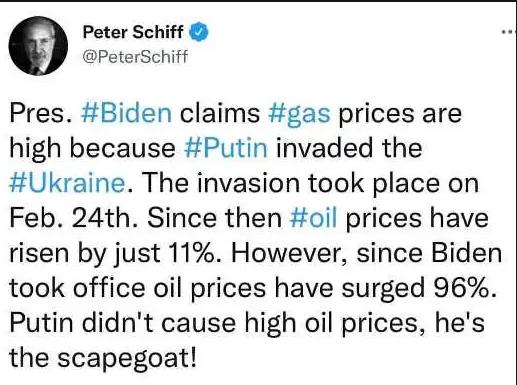Open the three-dot more options menu
Screen dimensions: 517x385
(510, 32)
